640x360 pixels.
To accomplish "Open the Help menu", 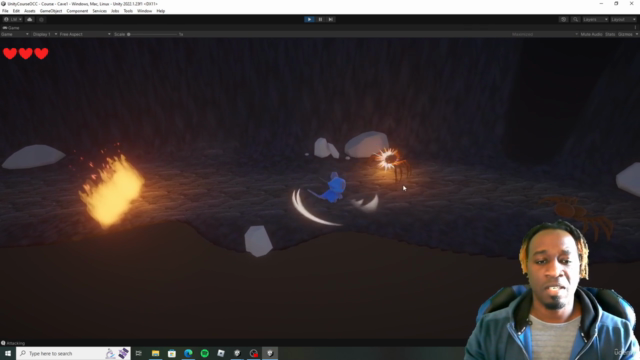I will (161, 11).
